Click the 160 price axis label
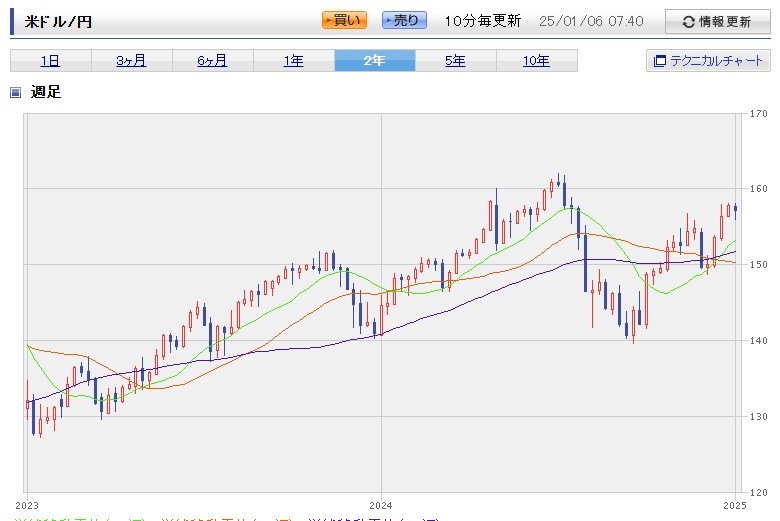The image size is (780, 521). 758,188
